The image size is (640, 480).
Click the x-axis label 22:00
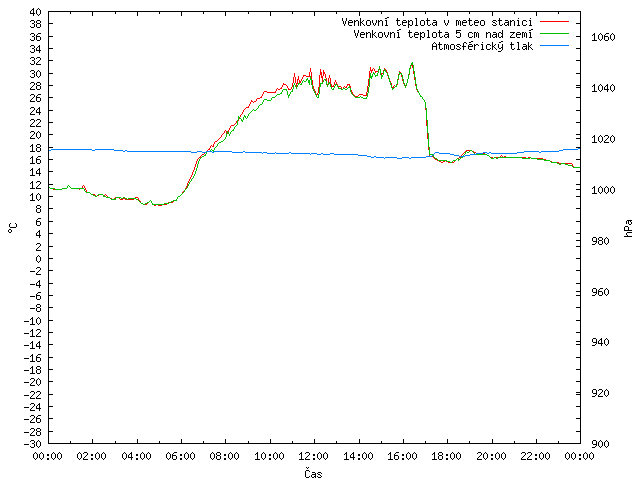tap(536, 456)
